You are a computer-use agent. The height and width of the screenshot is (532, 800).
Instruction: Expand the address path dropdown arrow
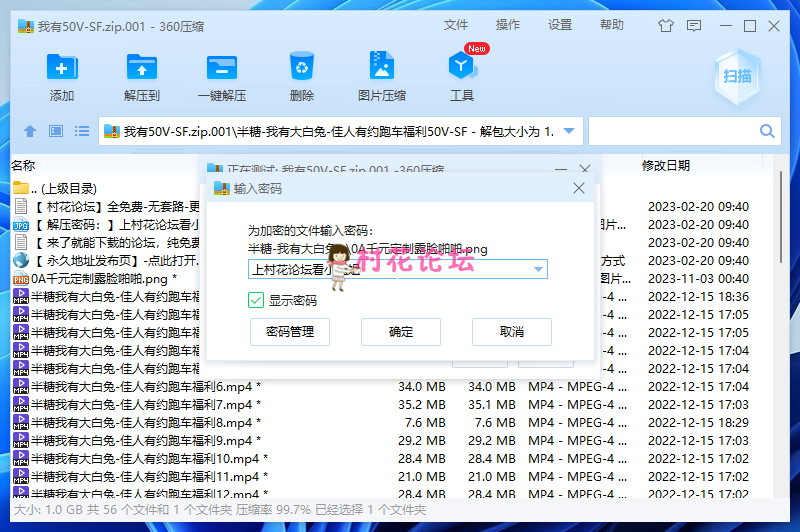click(569, 131)
